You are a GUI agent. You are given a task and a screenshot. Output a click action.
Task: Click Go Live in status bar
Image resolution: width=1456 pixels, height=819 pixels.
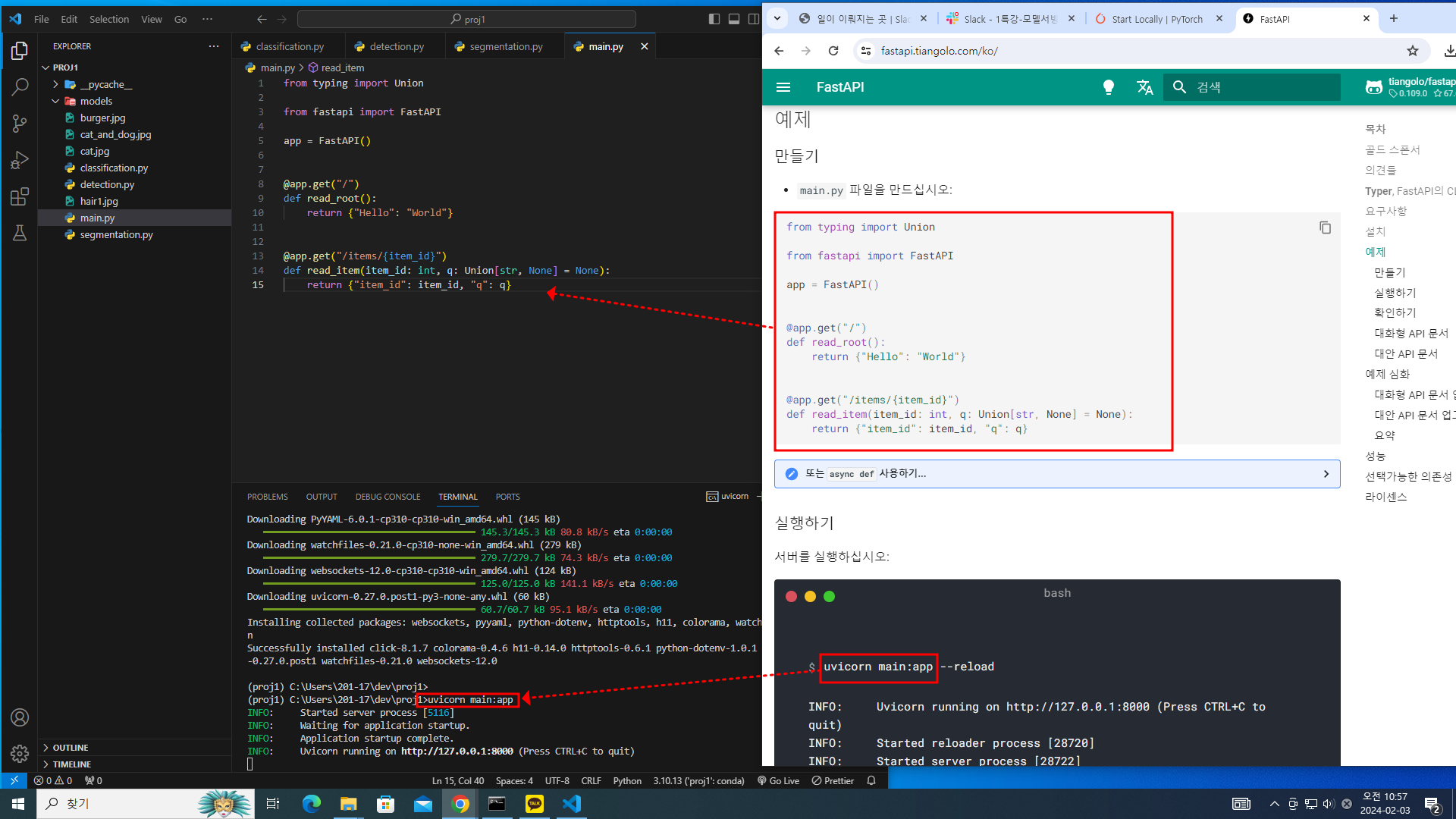point(778,780)
